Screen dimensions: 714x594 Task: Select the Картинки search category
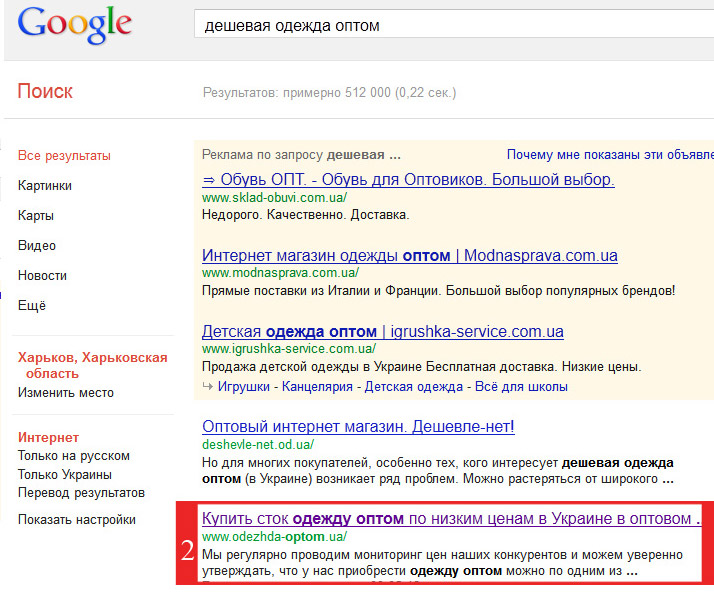pos(45,185)
